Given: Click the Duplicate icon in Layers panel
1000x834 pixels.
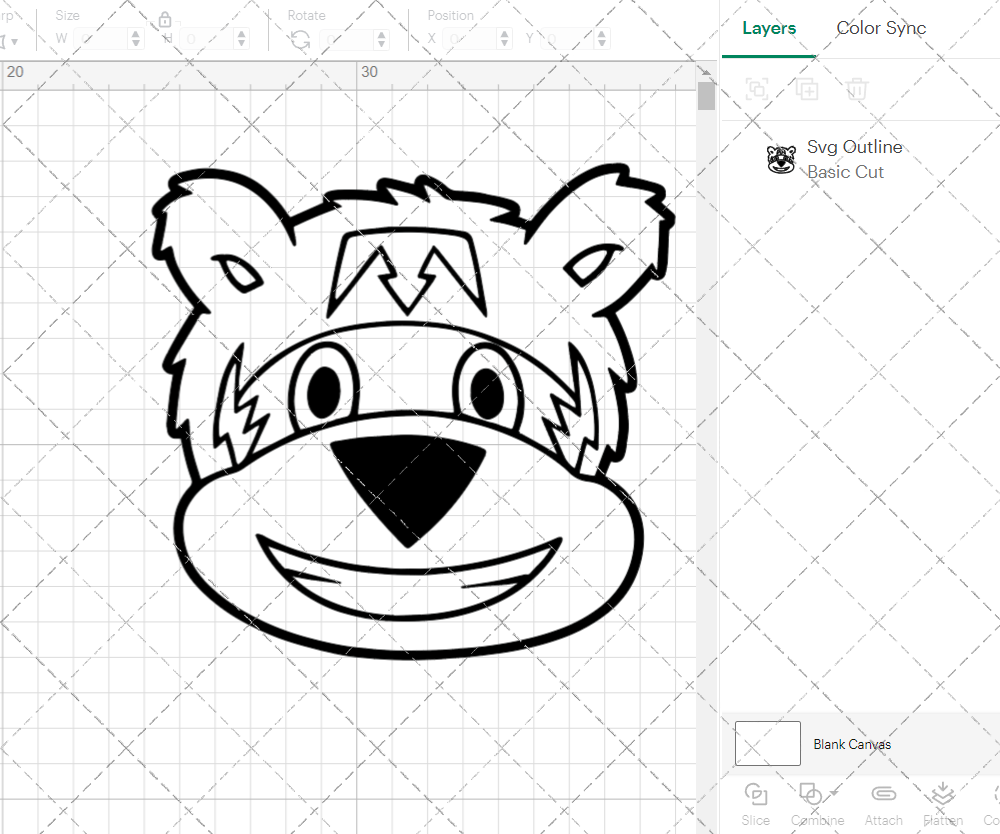Looking at the screenshot, I should (x=808, y=89).
